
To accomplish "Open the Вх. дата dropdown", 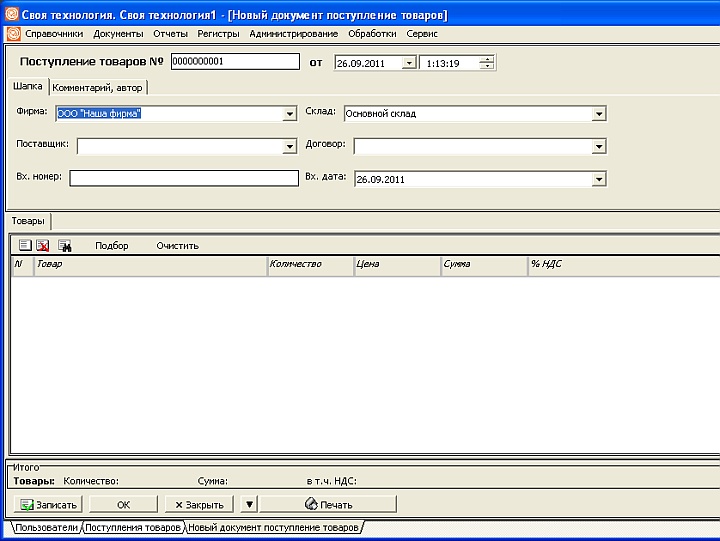I will (x=599, y=180).
